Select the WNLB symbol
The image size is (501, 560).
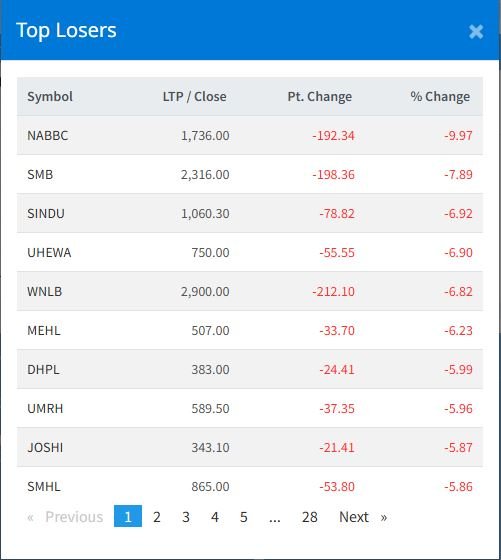45,291
